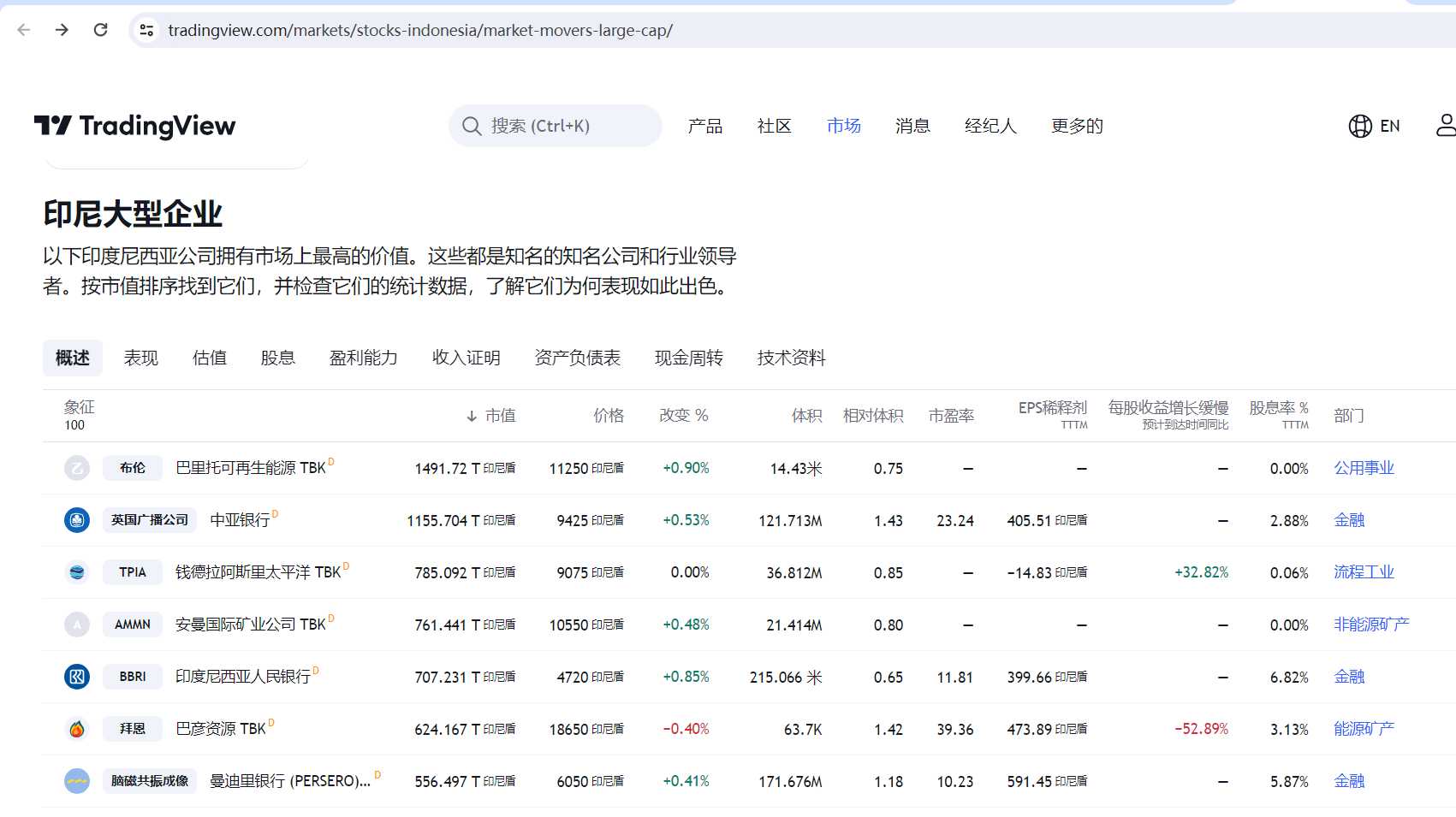Open the 能源矿产 sector link

click(1364, 729)
